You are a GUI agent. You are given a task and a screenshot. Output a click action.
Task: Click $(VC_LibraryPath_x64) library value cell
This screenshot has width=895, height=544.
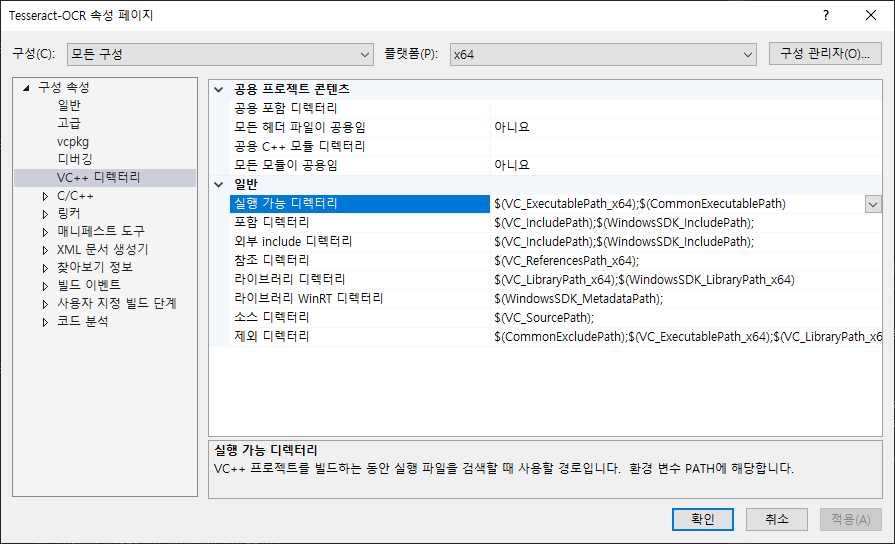click(686, 280)
